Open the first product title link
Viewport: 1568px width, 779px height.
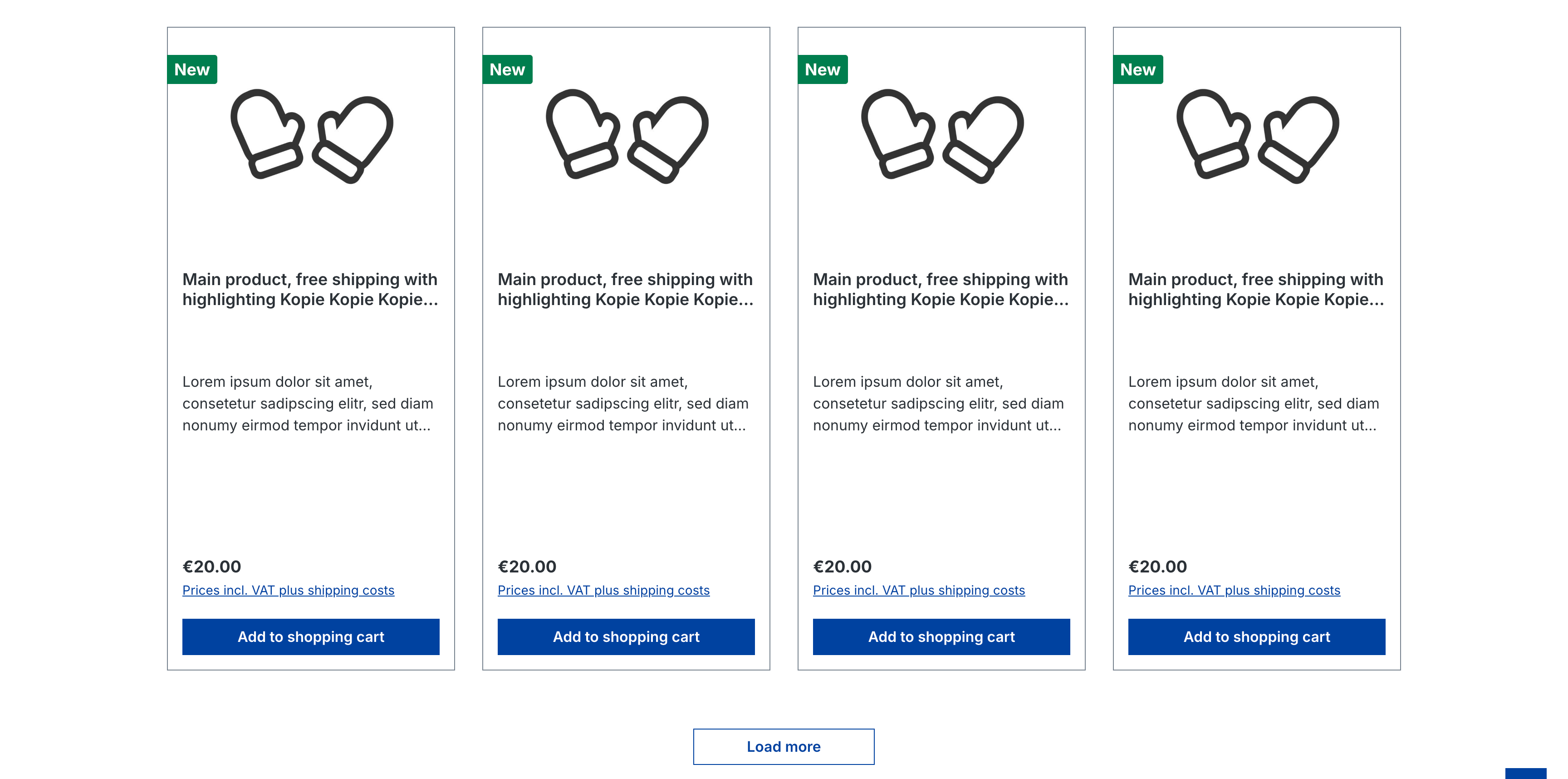click(x=310, y=289)
